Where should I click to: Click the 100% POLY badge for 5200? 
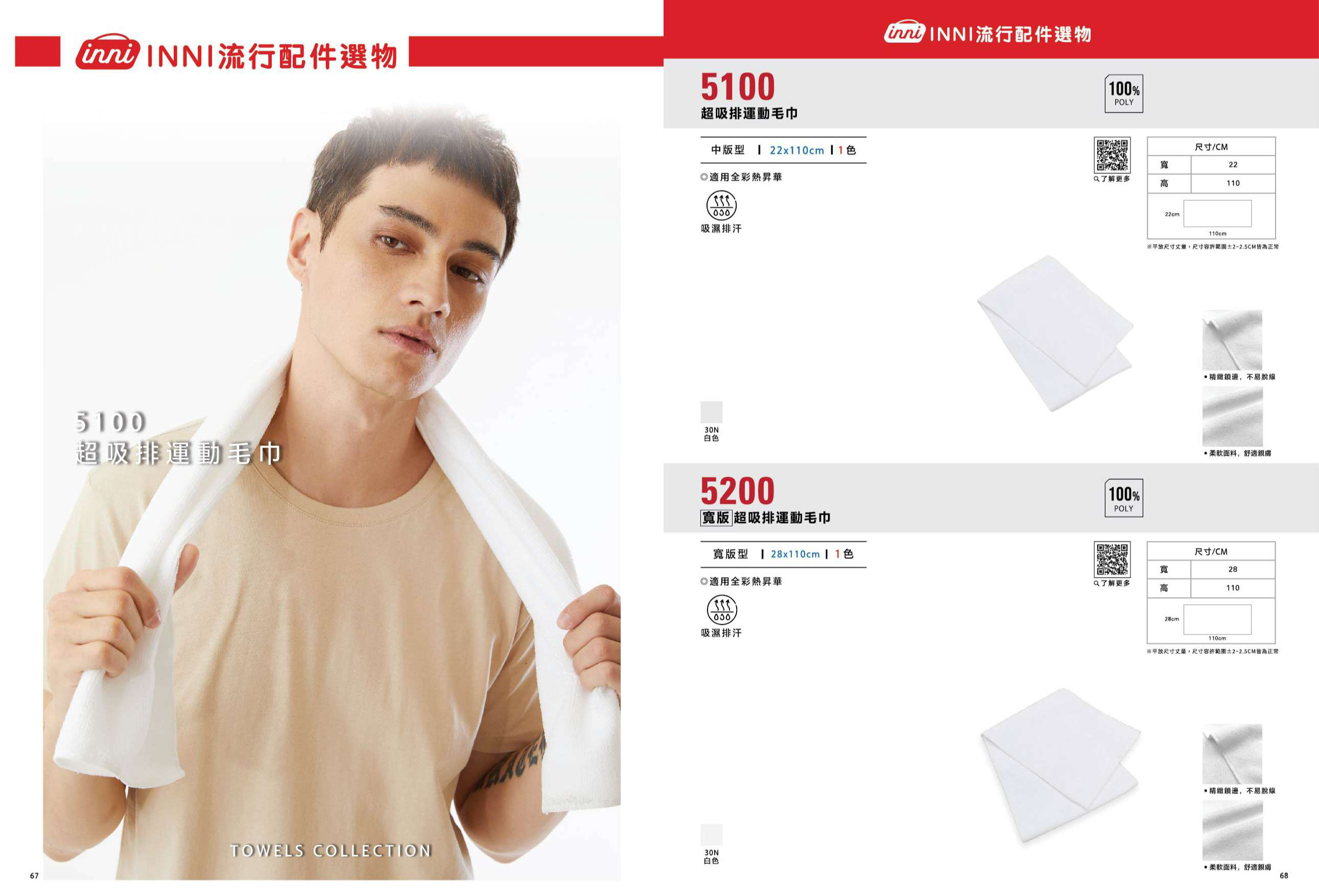[1123, 498]
